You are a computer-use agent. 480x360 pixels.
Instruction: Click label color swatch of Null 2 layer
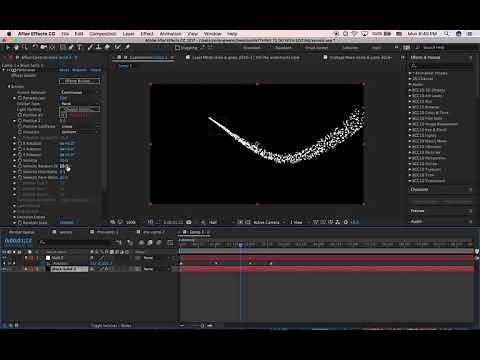pyautogui.click(x=31, y=258)
